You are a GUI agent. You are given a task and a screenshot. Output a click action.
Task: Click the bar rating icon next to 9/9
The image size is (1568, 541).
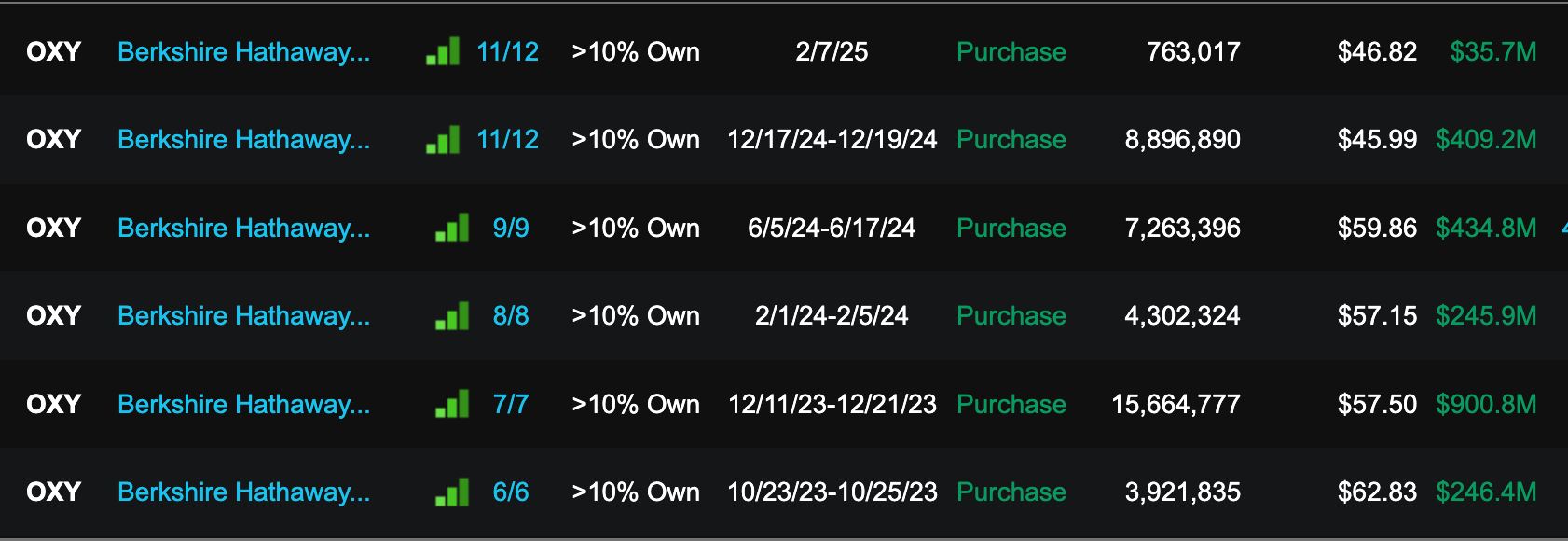(x=452, y=229)
